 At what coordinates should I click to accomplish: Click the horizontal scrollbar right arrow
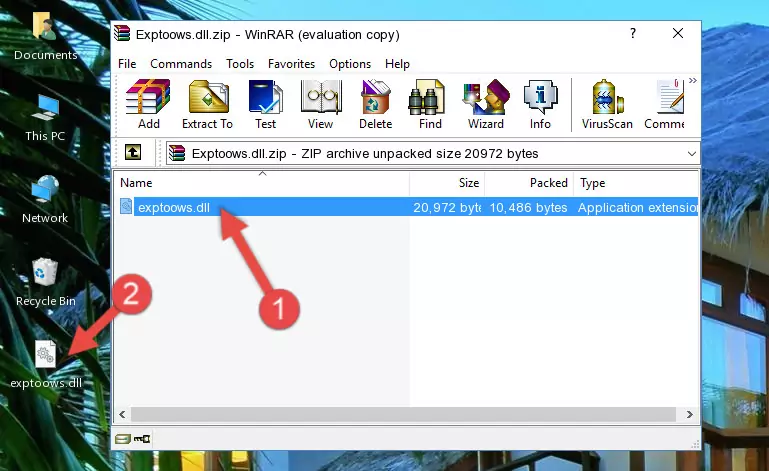(690, 414)
